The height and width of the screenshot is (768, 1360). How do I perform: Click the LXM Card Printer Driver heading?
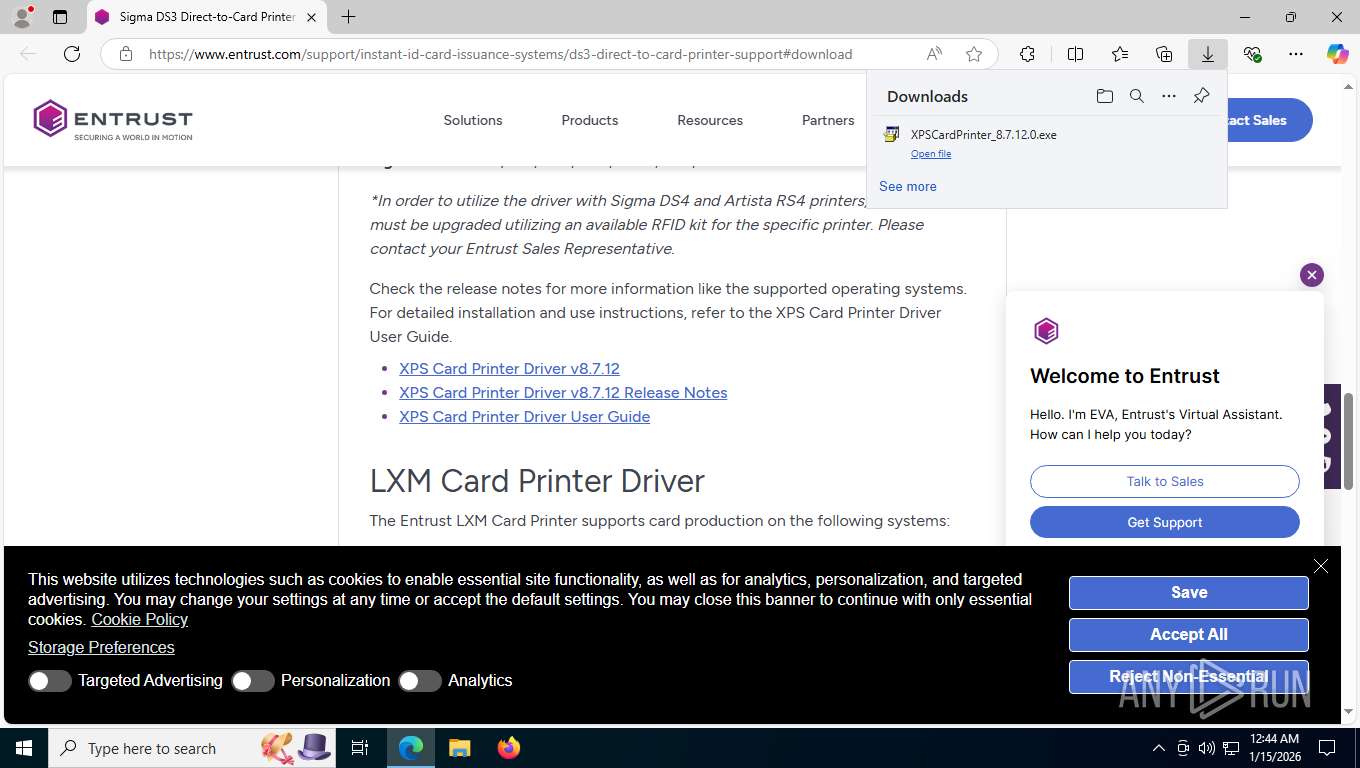[537, 481]
